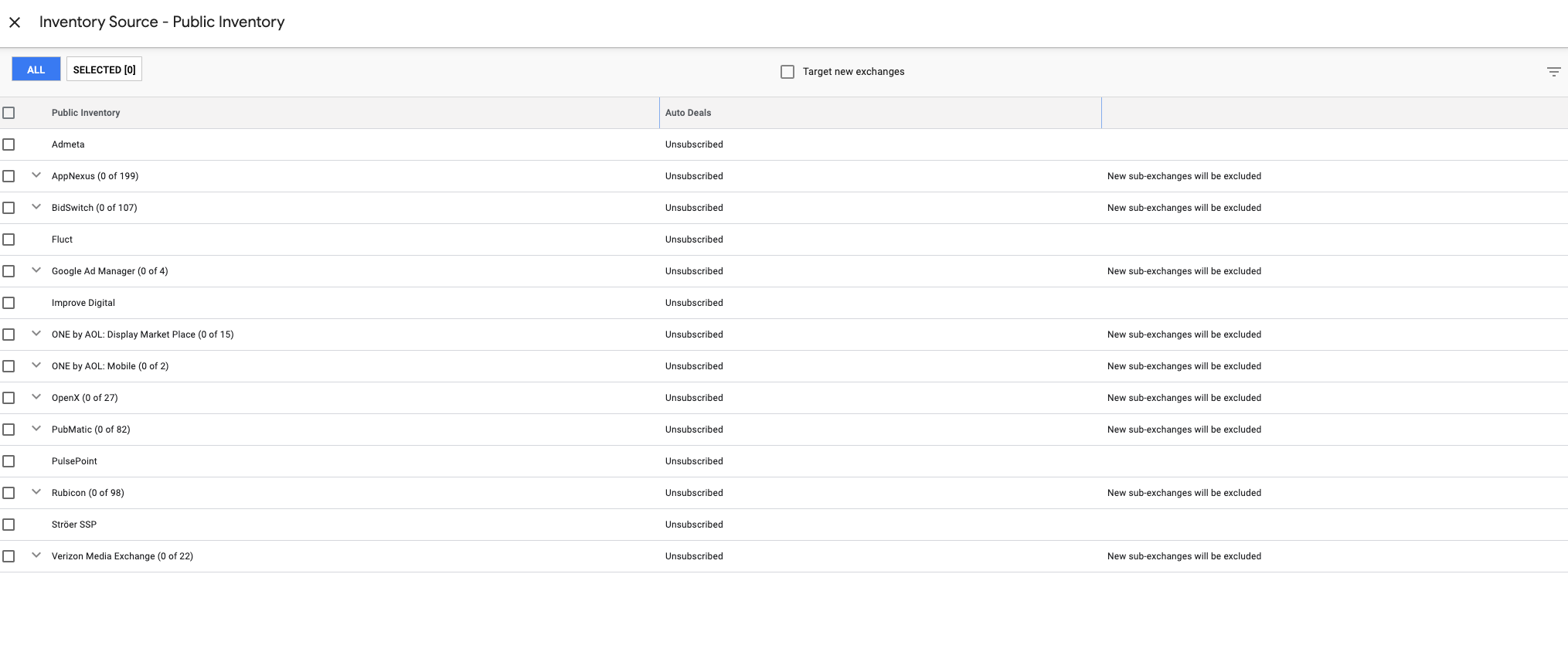Click the Inventory Source - Public Inventory title
Viewport: 1568px width, 659px height.
coord(162,22)
